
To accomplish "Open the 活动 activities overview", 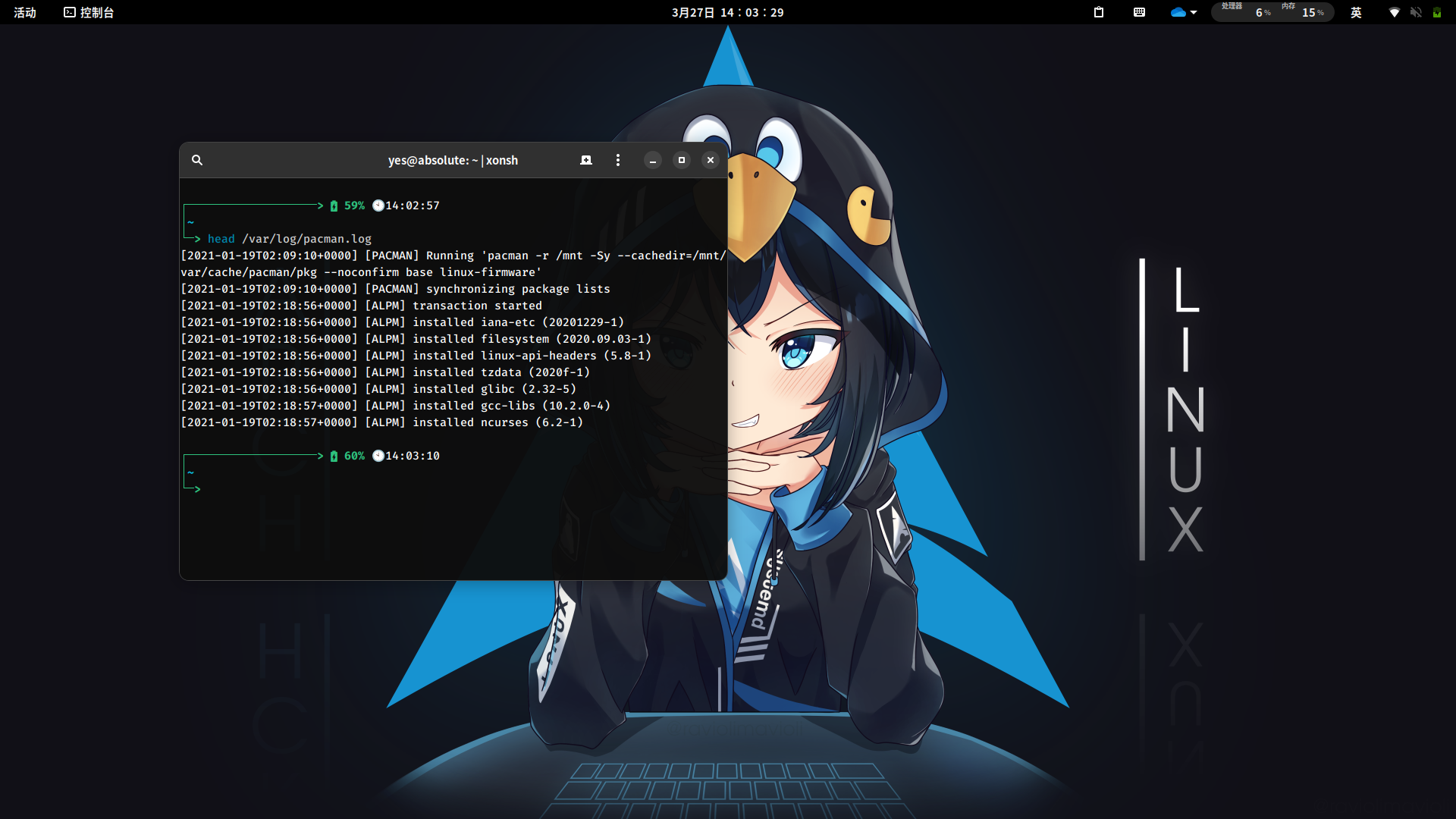I will point(25,12).
